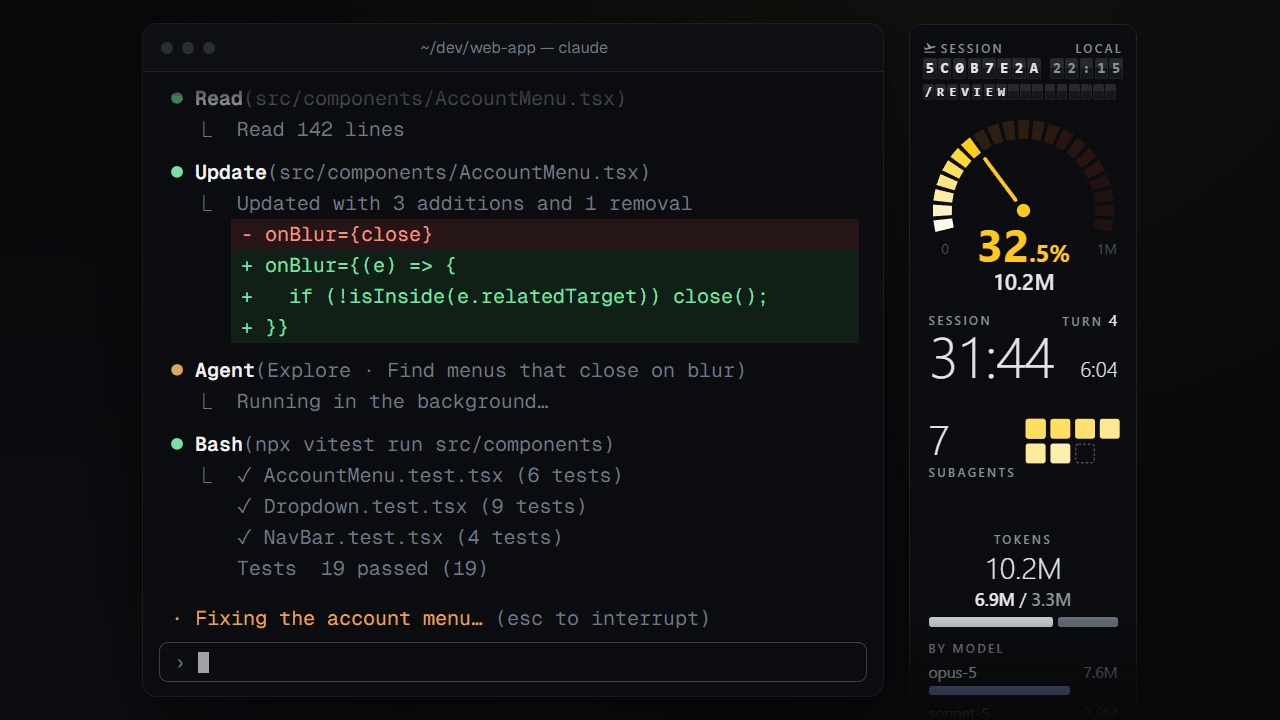Click the session timer 31:44
The height and width of the screenshot is (720, 1280).
991,359
